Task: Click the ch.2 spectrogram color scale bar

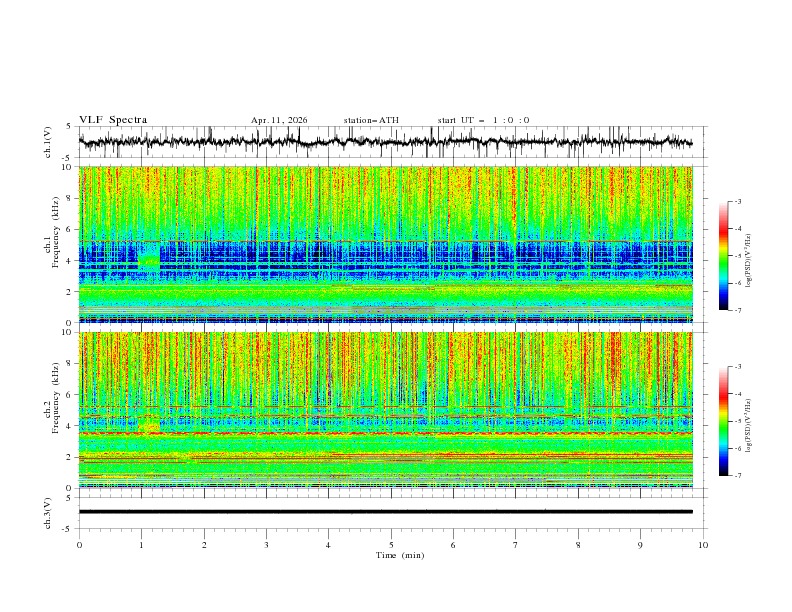Action: pos(723,421)
